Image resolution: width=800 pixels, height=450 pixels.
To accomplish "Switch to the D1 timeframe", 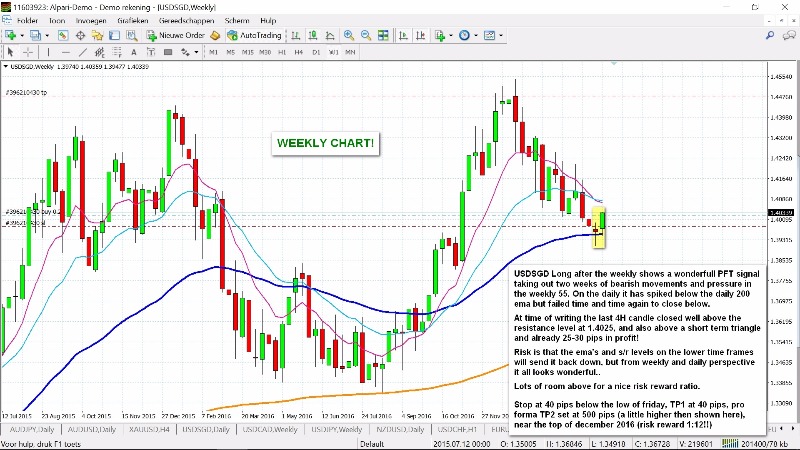I will tap(314, 51).
